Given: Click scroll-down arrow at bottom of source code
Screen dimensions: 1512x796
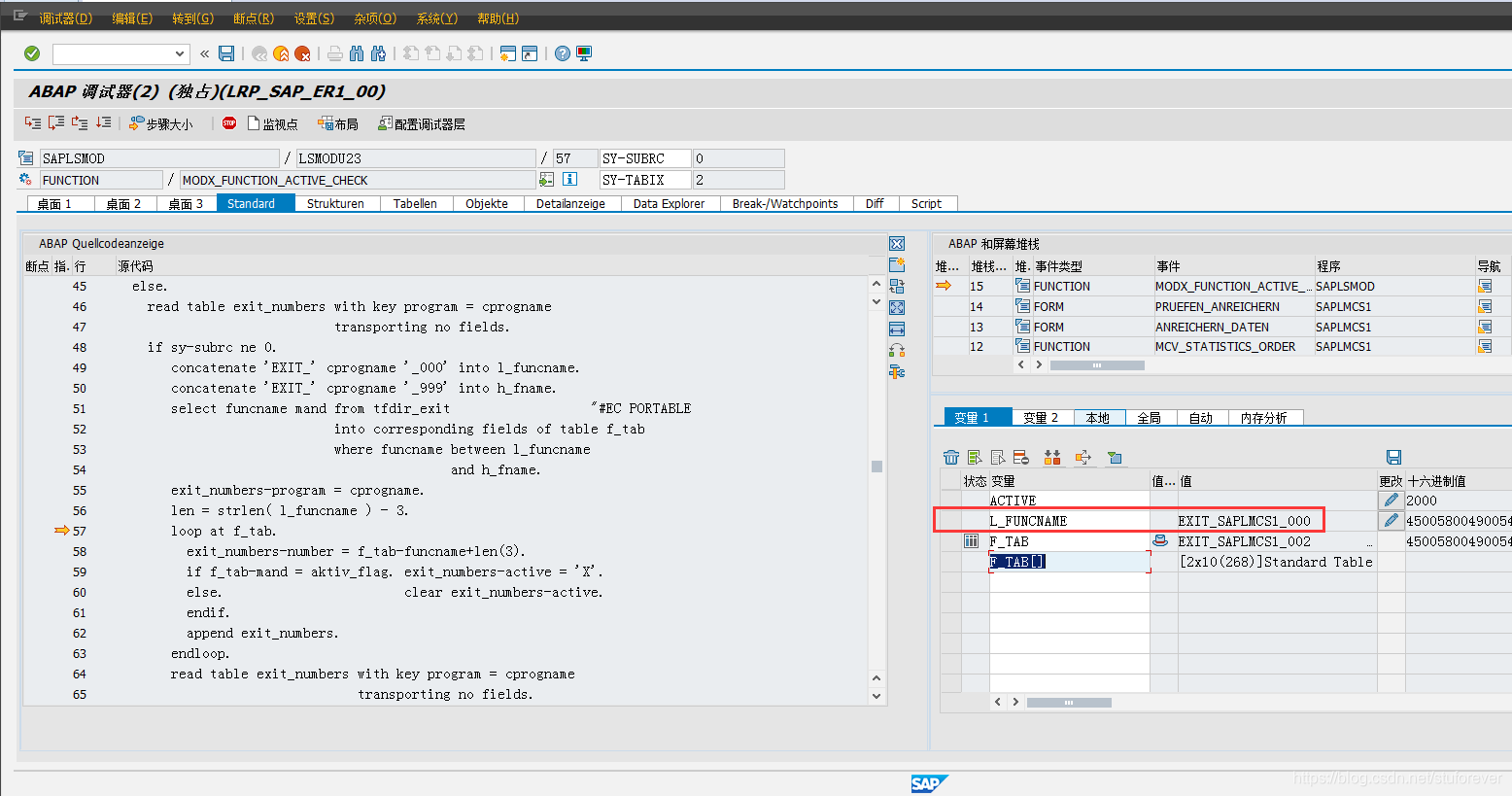Looking at the screenshot, I should [876, 696].
